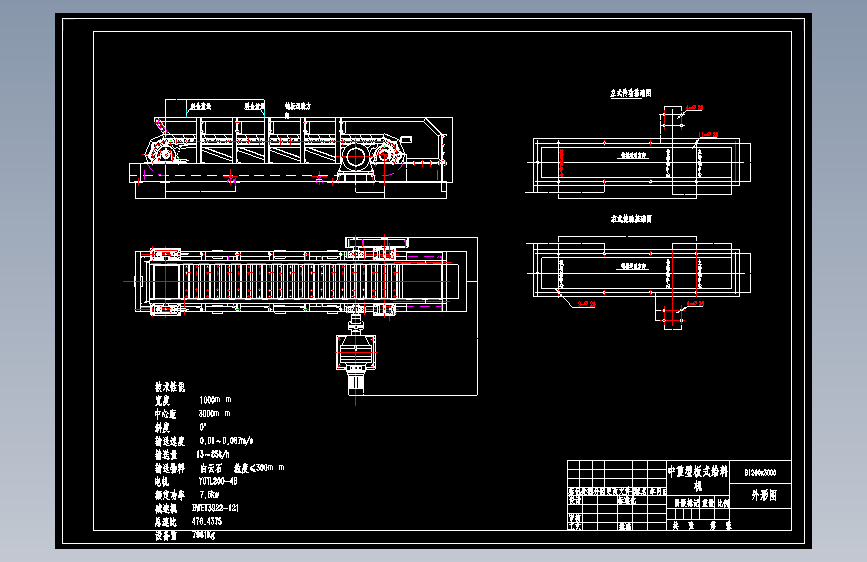The width and height of the screenshot is (867, 562).
Task: Click the lower foundation plan title text
Action: [x=631, y=219]
